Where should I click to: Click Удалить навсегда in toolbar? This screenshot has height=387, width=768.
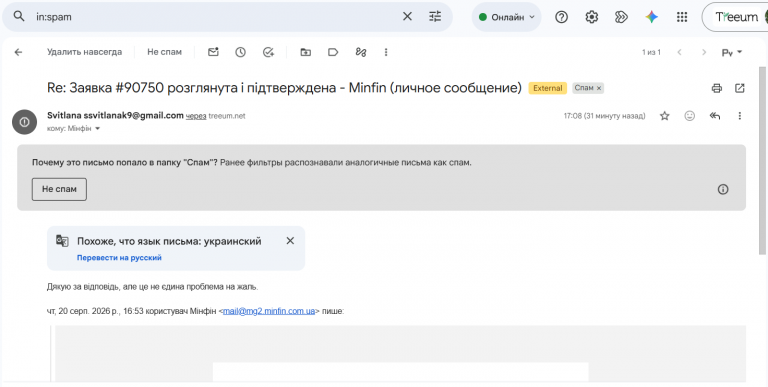pyautogui.click(x=84, y=52)
